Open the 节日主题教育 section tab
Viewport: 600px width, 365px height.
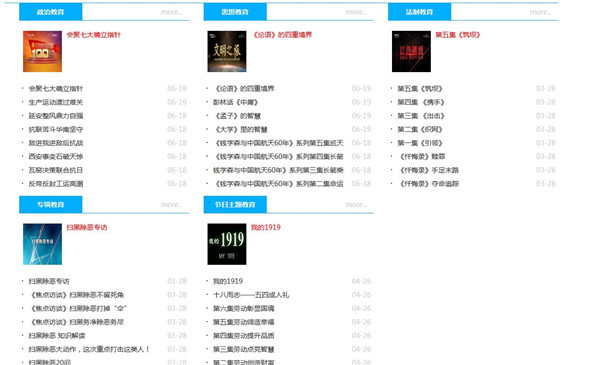pyautogui.click(x=235, y=205)
